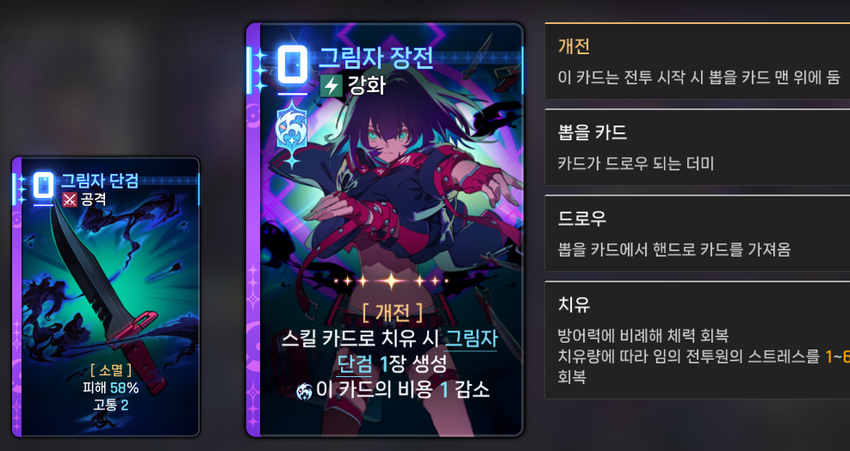Click the small swirl icon before 이 카드의 비용
This screenshot has width=850, height=451.
[x=305, y=390]
